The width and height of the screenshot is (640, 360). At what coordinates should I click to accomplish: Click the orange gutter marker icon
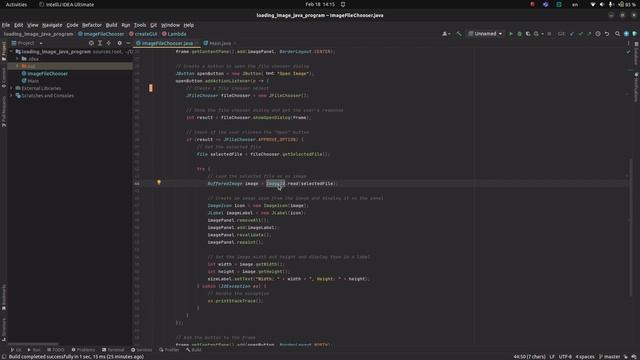151,88
